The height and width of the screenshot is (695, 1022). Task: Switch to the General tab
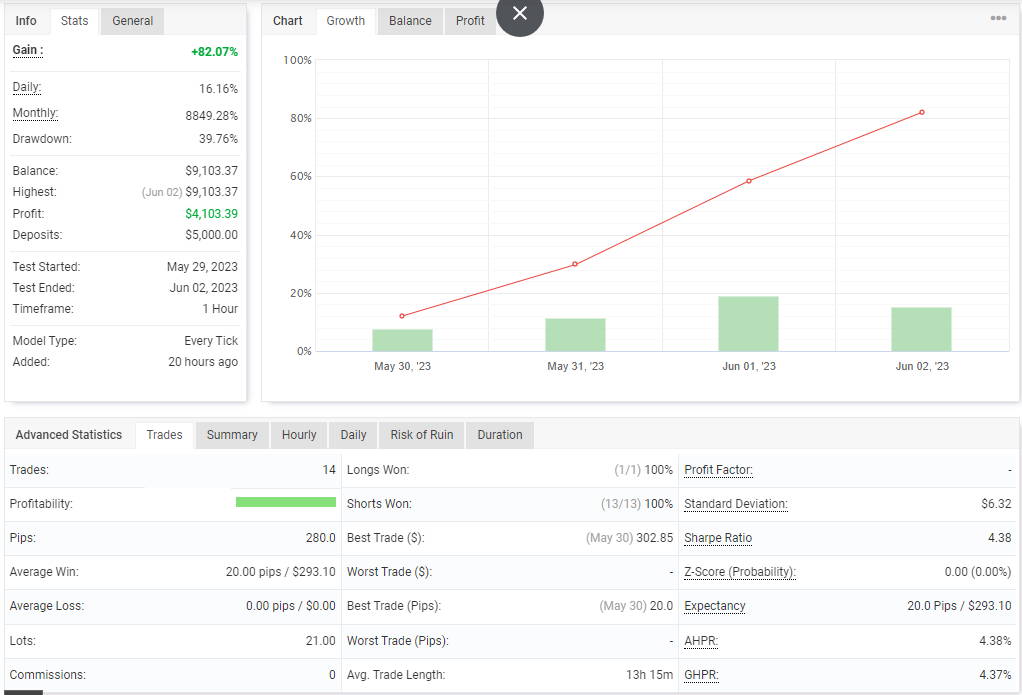[x=132, y=21]
